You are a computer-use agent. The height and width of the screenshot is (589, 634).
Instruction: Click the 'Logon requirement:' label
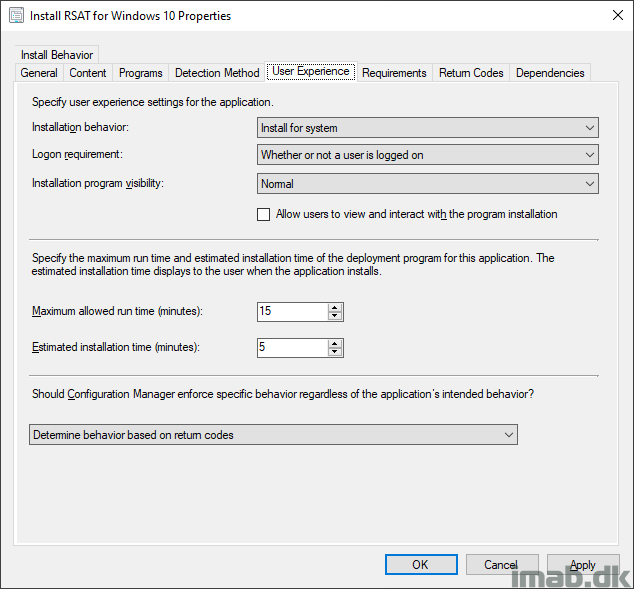coord(77,154)
